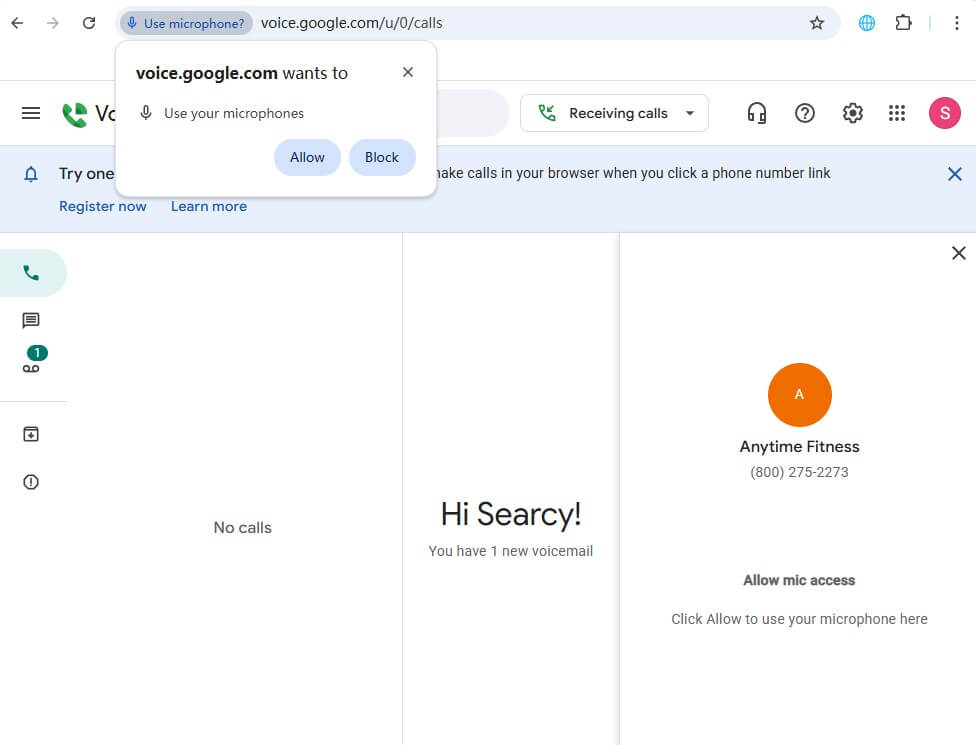Block microphone access for voice.google.com

pos(382,157)
